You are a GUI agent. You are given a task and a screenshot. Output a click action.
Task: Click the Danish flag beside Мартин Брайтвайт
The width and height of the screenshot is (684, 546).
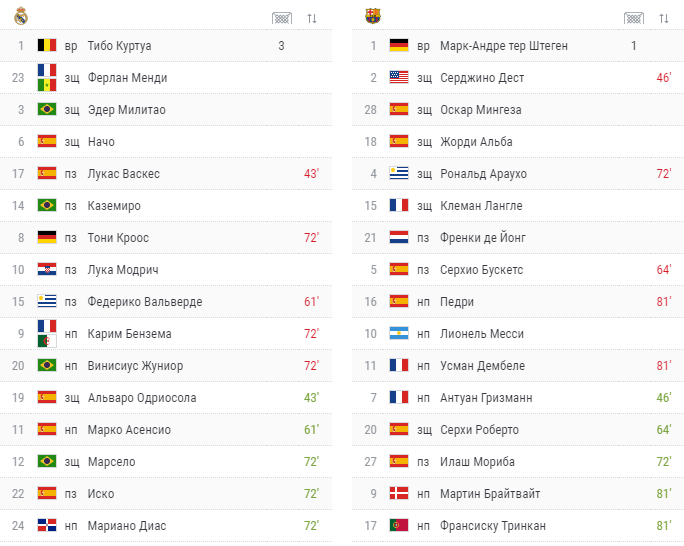pyautogui.click(x=399, y=493)
